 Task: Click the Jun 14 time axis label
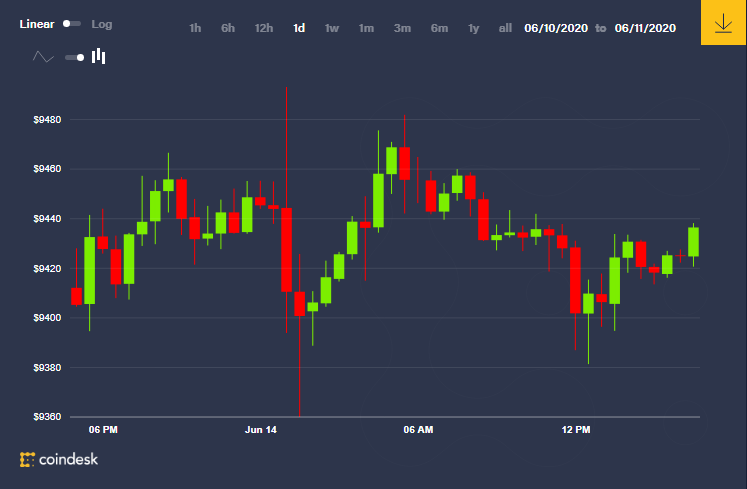[261, 429]
